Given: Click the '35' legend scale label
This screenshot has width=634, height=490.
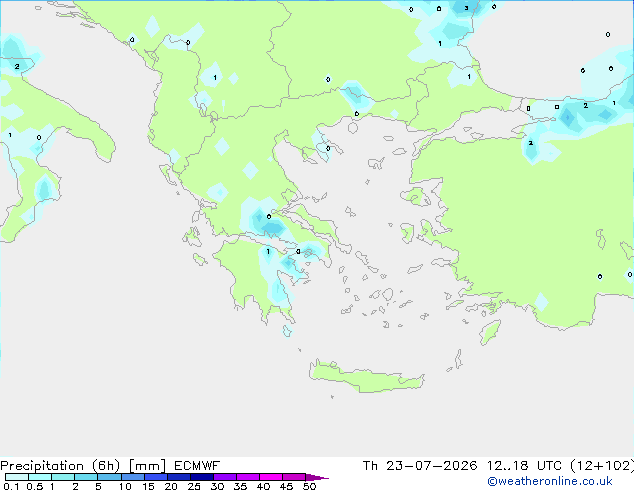Looking at the screenshot, I should coord(240,486).
